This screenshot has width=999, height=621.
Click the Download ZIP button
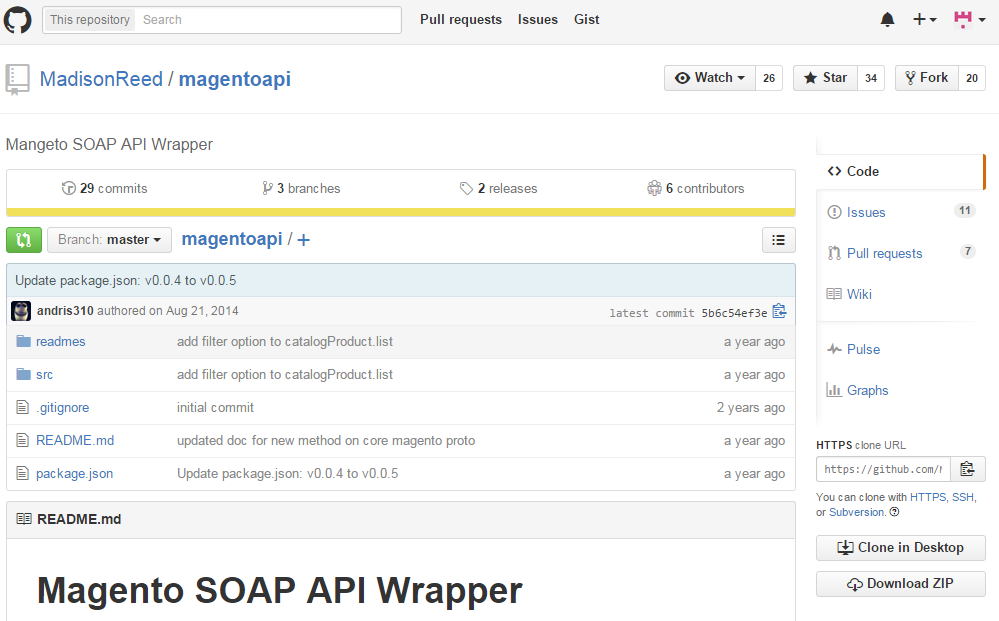[x=900, y=584]
